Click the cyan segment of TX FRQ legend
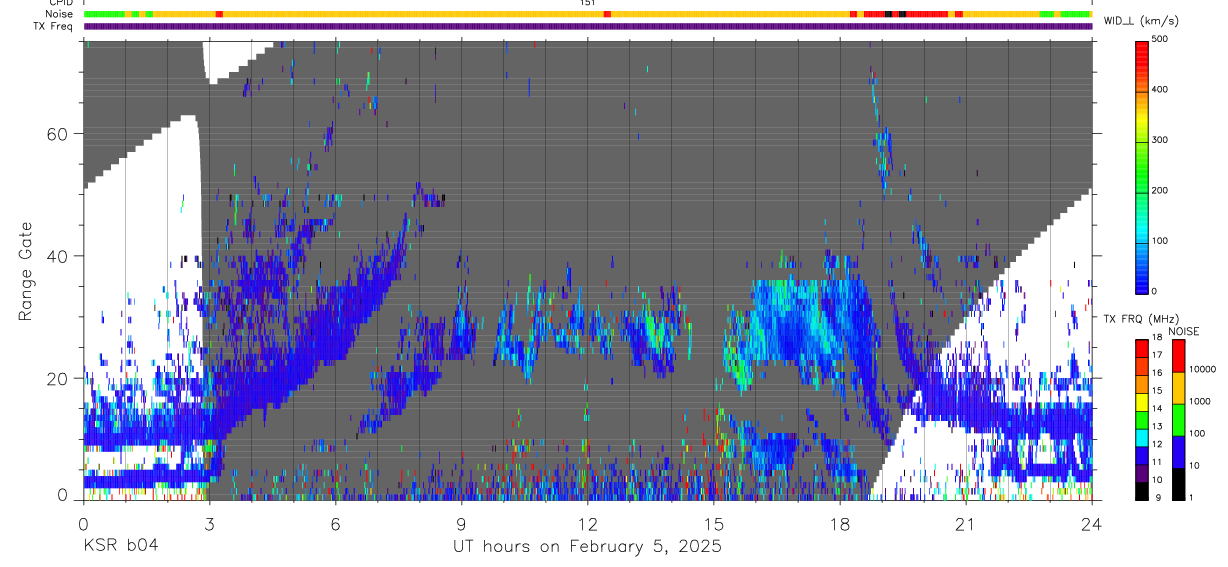1228x567 pixels. point(1142,438)
